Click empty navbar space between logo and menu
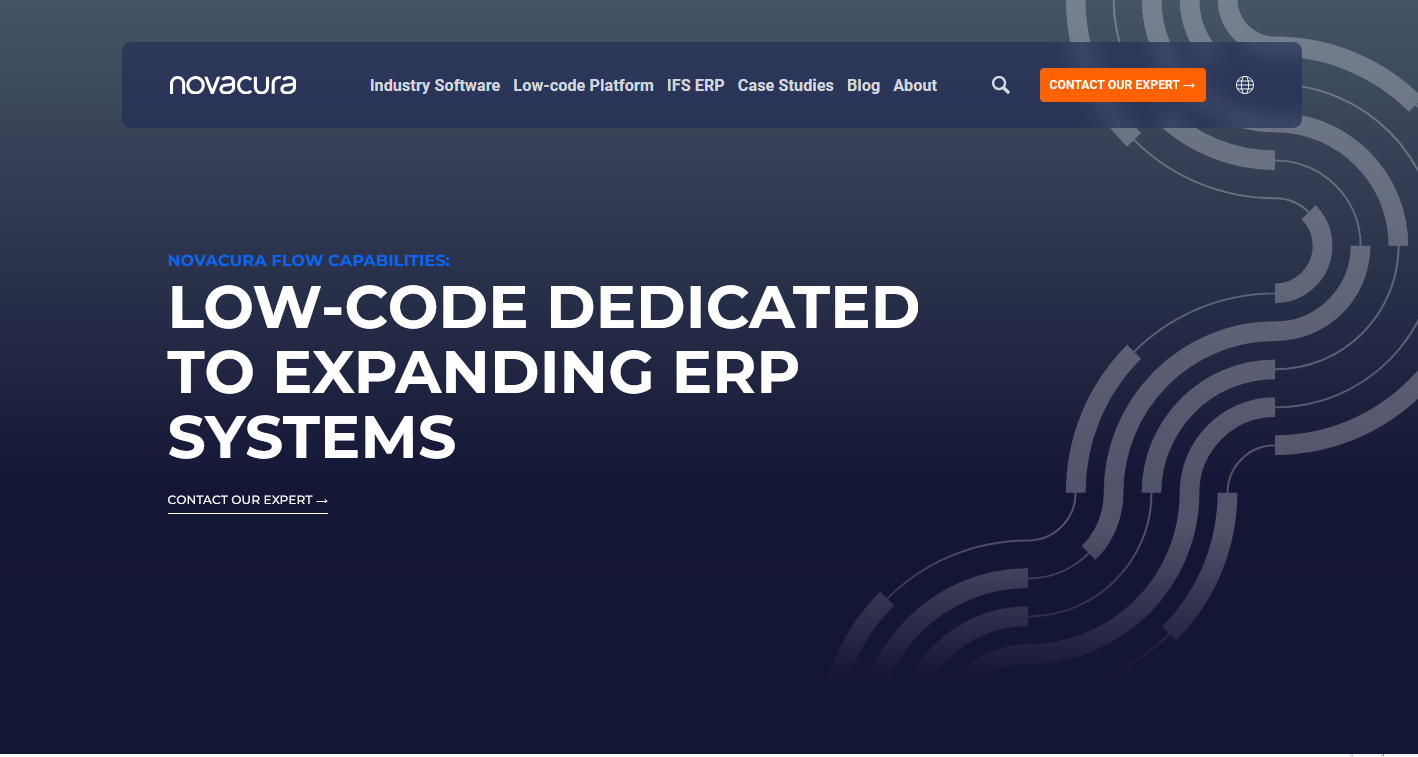1418x757 pixels. (332, 85)
